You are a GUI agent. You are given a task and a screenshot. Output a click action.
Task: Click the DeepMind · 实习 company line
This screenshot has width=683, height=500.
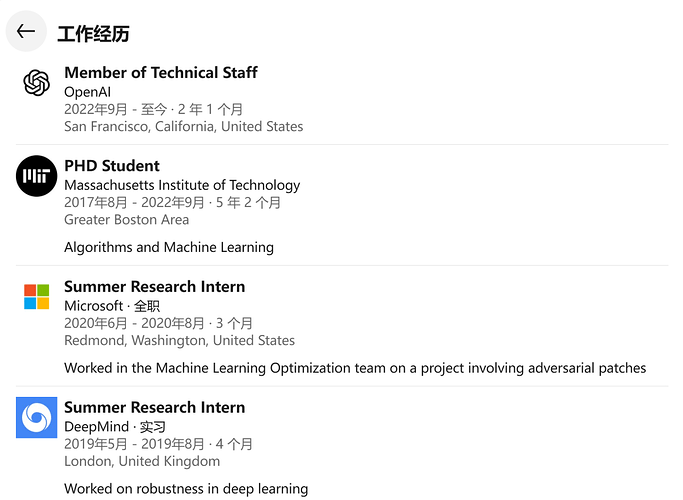coord(114,427)
